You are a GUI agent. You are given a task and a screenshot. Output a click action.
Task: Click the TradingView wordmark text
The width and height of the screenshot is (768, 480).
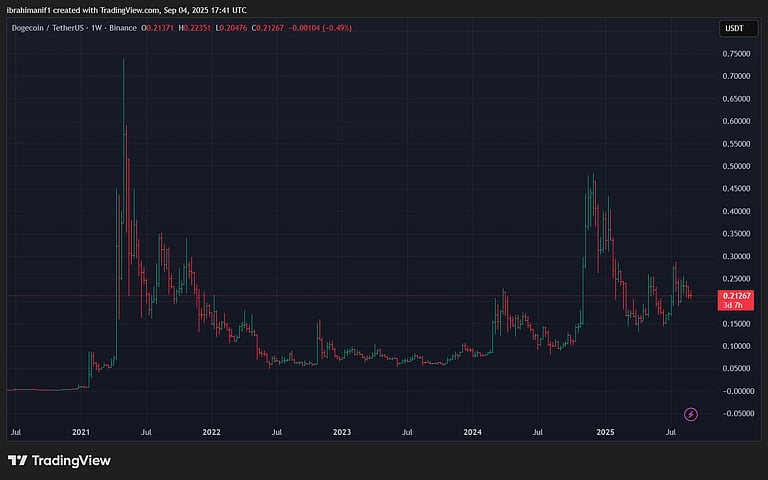coord(71,460)
